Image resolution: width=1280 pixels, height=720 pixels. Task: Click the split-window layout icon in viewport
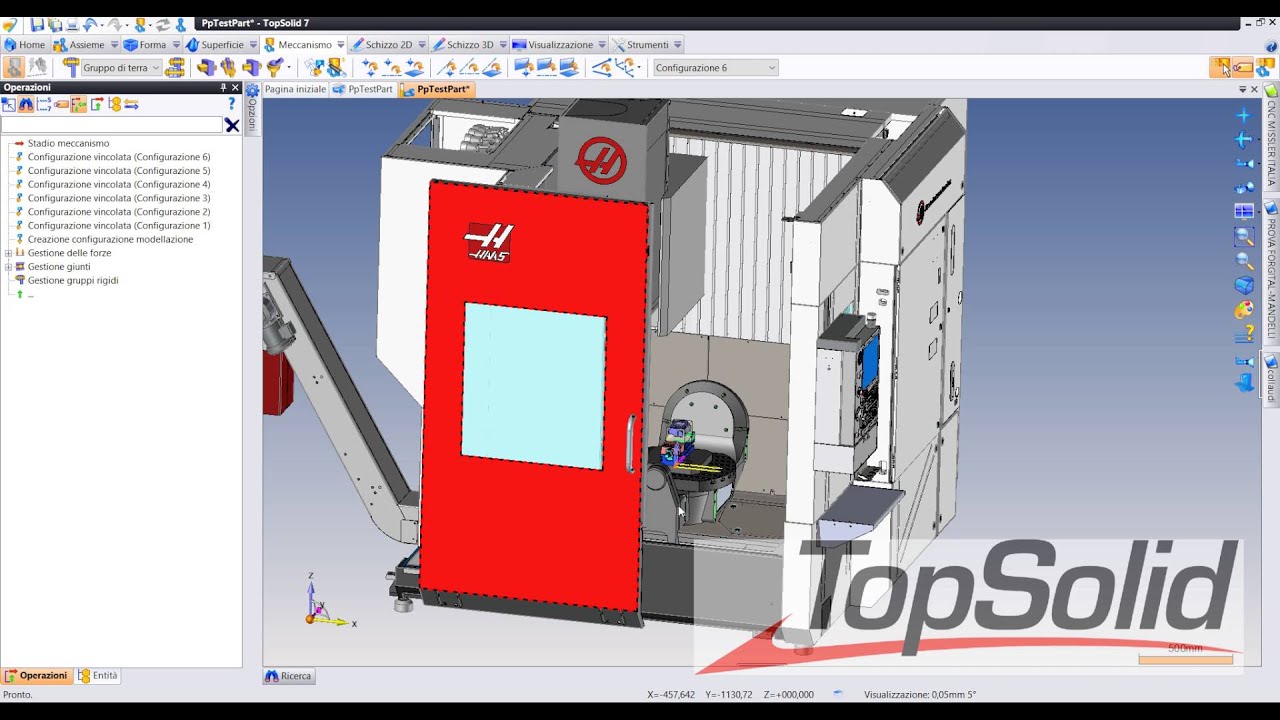pos(1244,211)
